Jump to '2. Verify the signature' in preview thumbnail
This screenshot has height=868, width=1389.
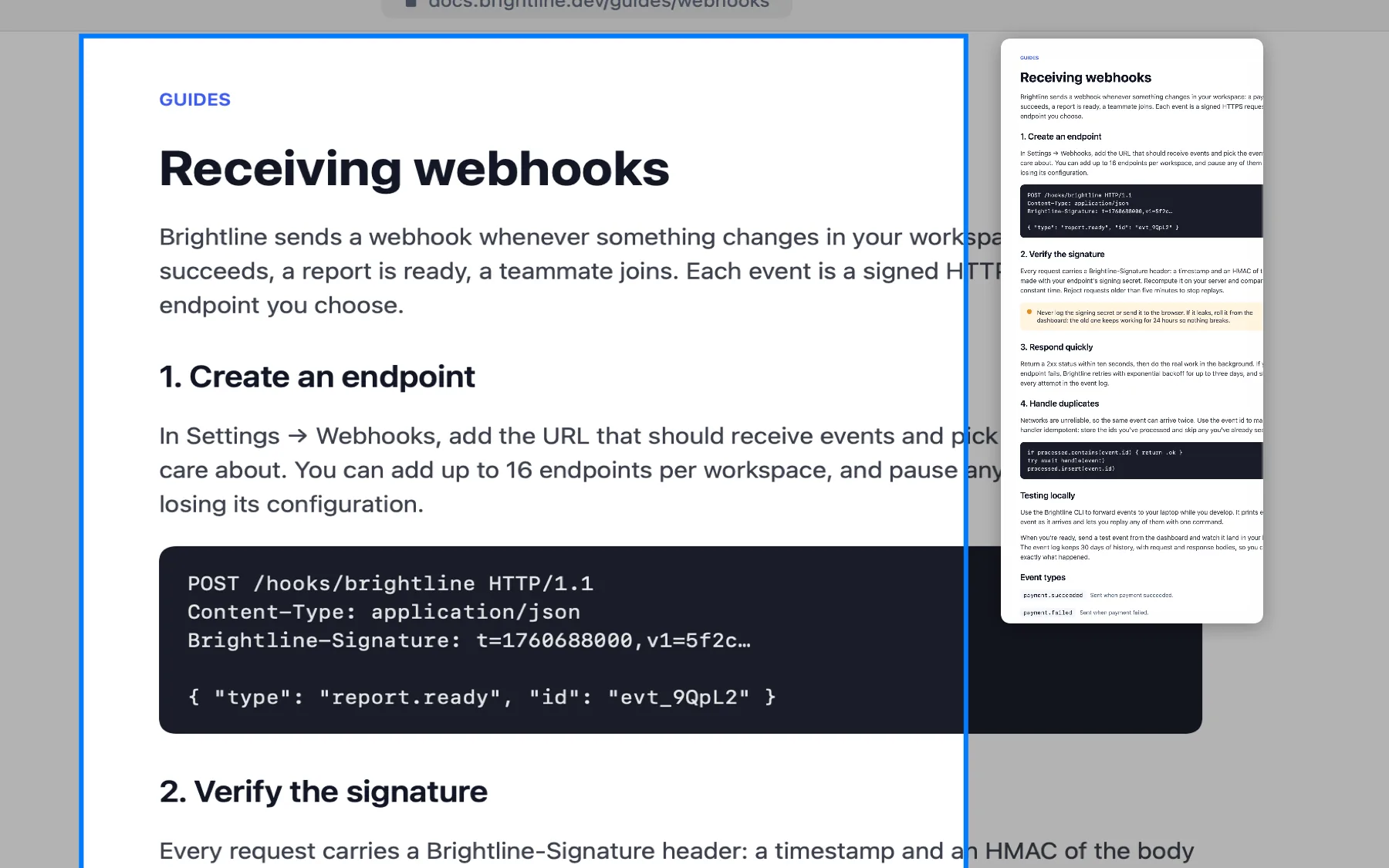click(x=1062, y=254)
